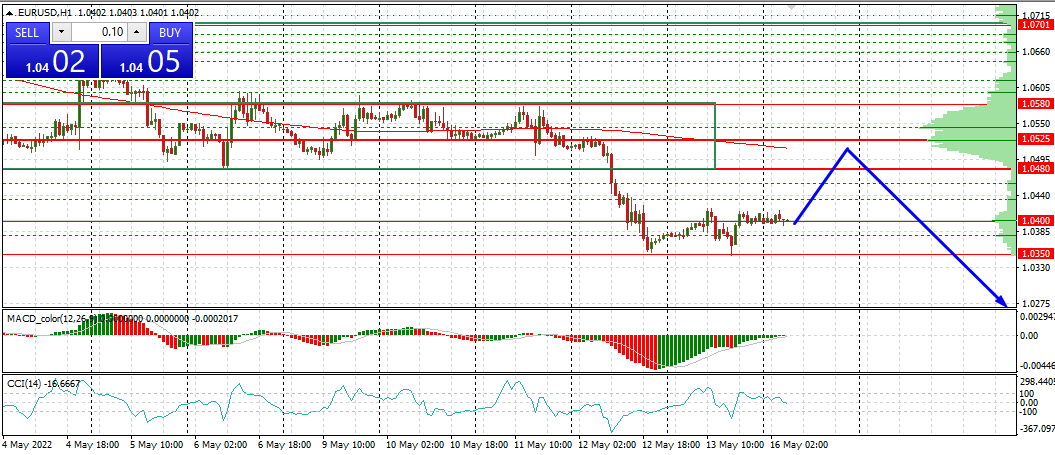Click the SELL button
Screen dimensions: 1055x455
pyautogui.click(x=28, y=32)
